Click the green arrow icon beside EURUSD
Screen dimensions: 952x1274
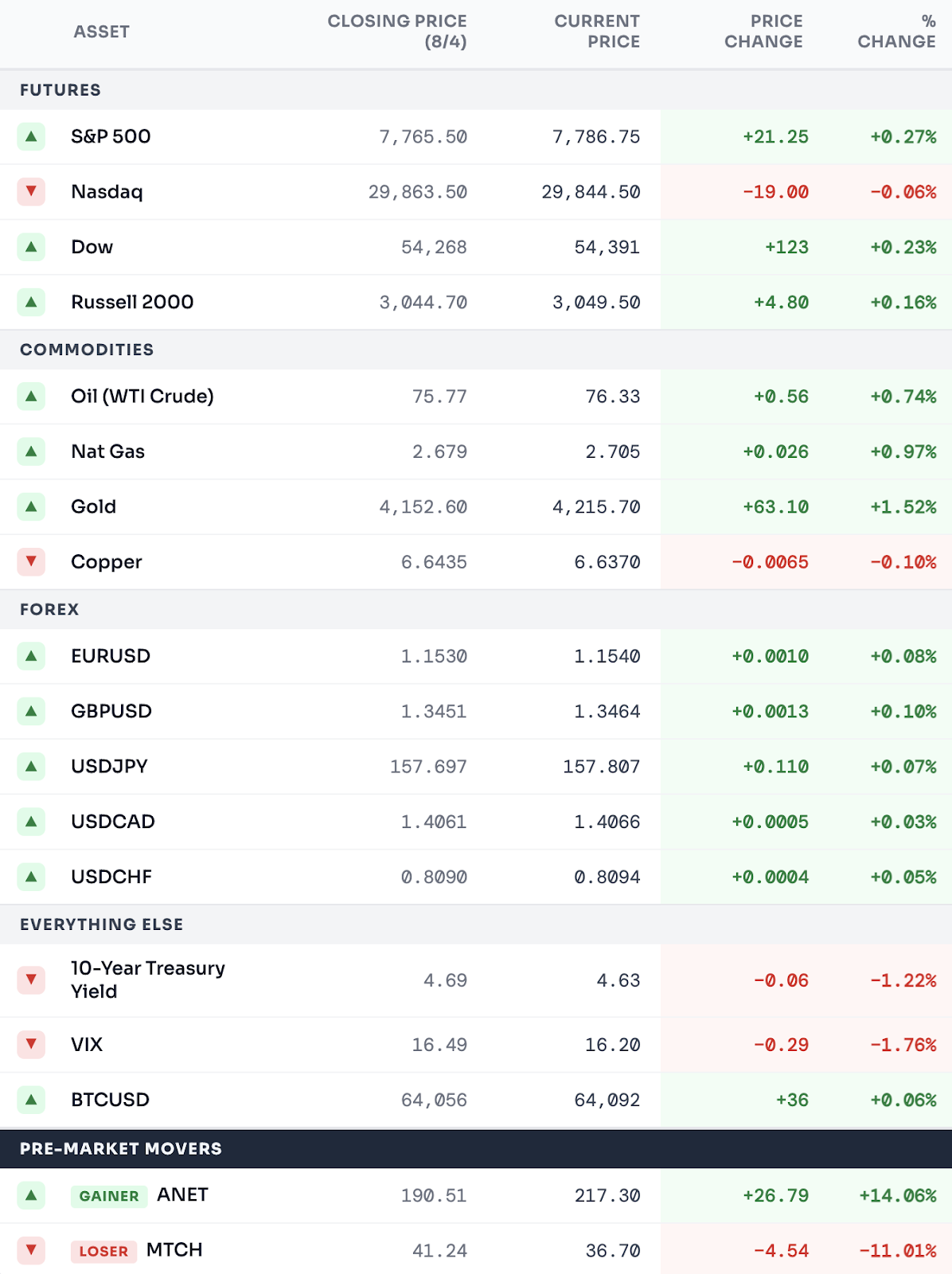tap(31, 656)
